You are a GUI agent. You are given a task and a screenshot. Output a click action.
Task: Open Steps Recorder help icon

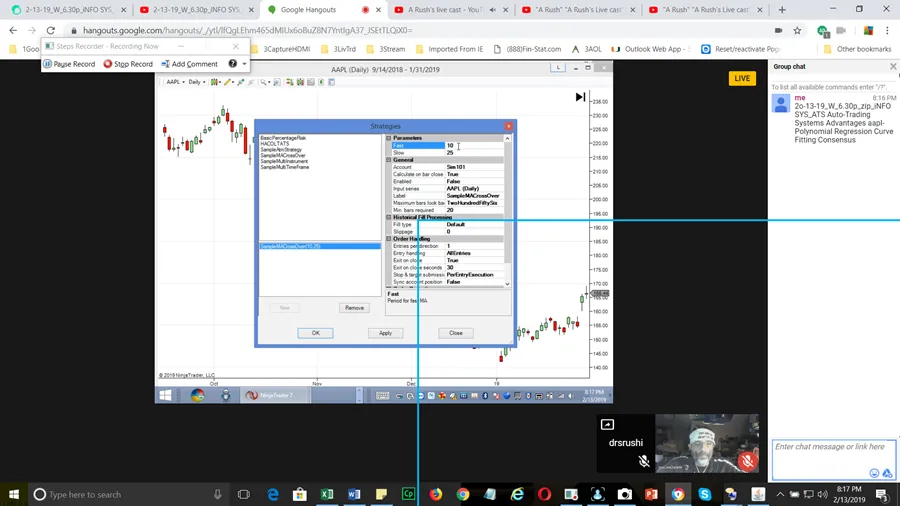(232, 64)
